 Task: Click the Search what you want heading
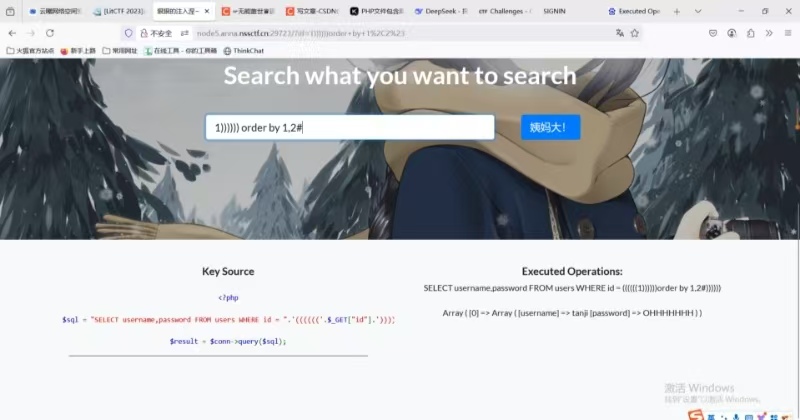400,76
